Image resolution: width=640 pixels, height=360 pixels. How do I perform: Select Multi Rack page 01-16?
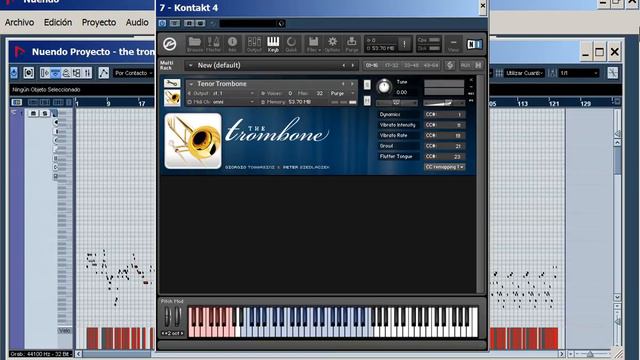[372, 65]
